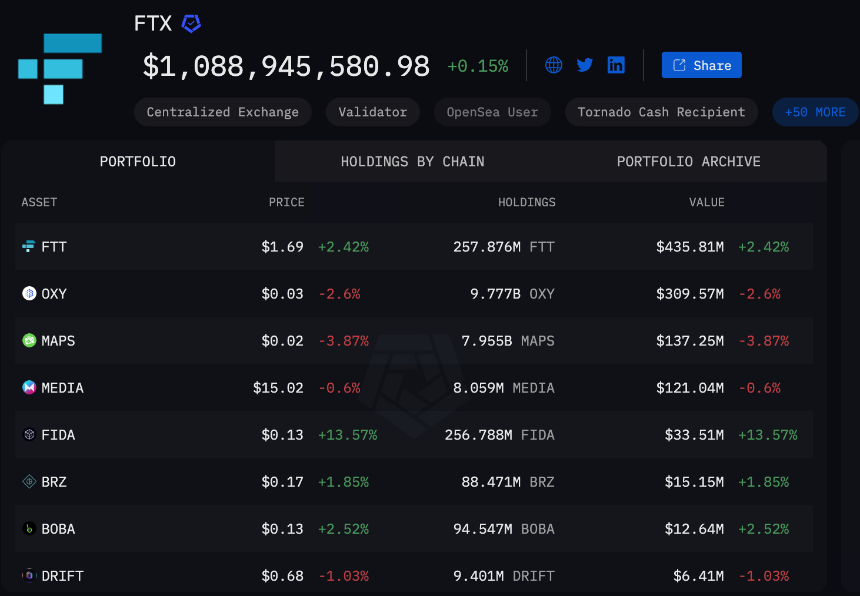
Task: Click the FIDA token icon
Action: click(x=29, y=434)
